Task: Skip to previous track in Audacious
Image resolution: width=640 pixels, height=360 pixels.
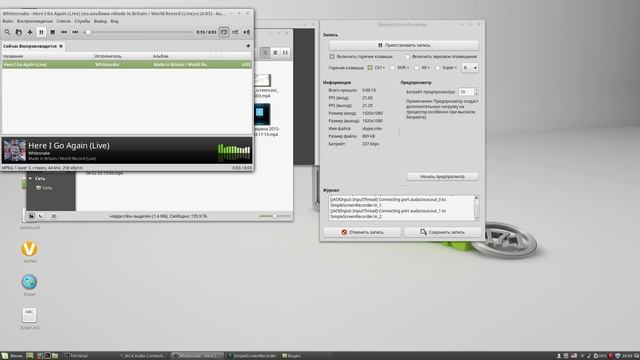Action: [x=64, y=32]
